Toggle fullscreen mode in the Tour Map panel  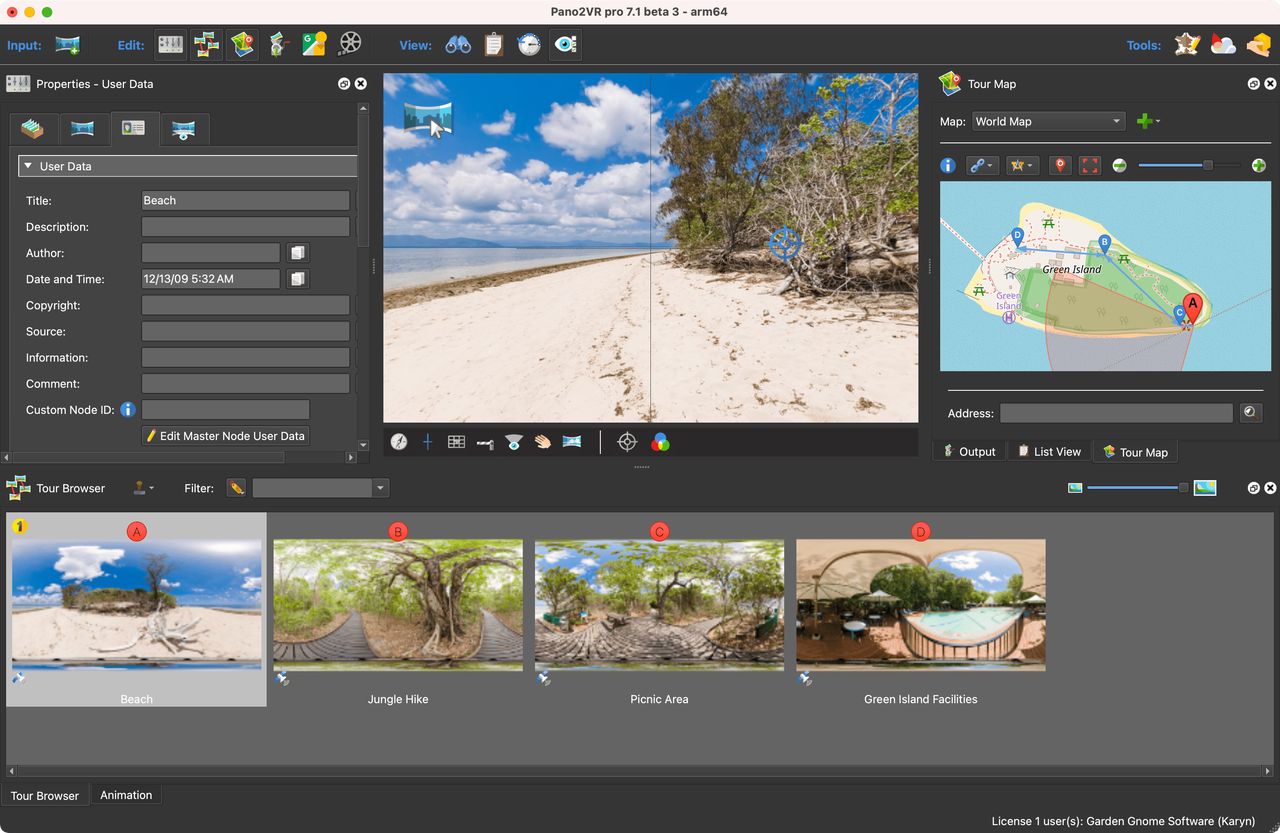click(1089, 165)
